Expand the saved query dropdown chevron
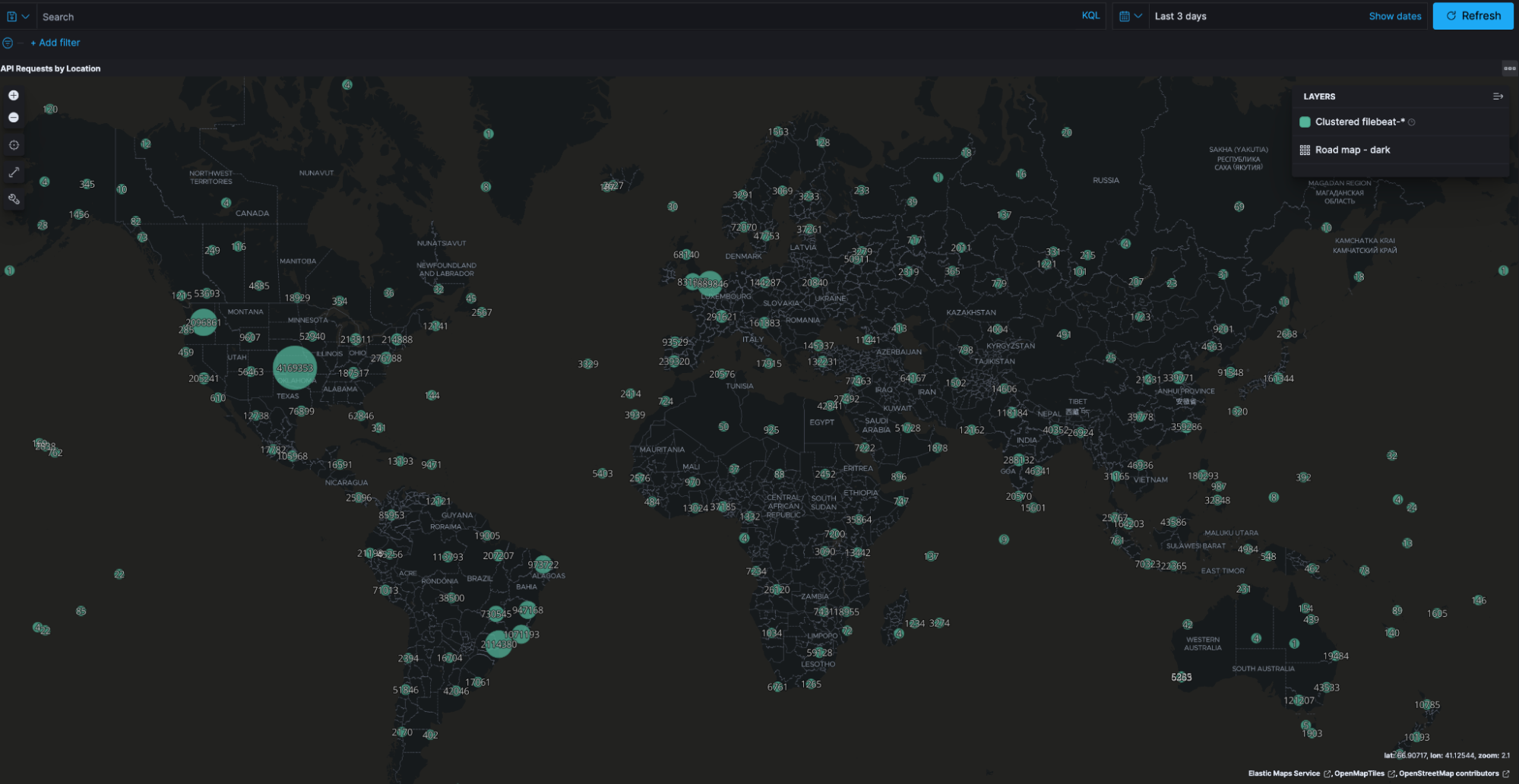 (24, 16)
